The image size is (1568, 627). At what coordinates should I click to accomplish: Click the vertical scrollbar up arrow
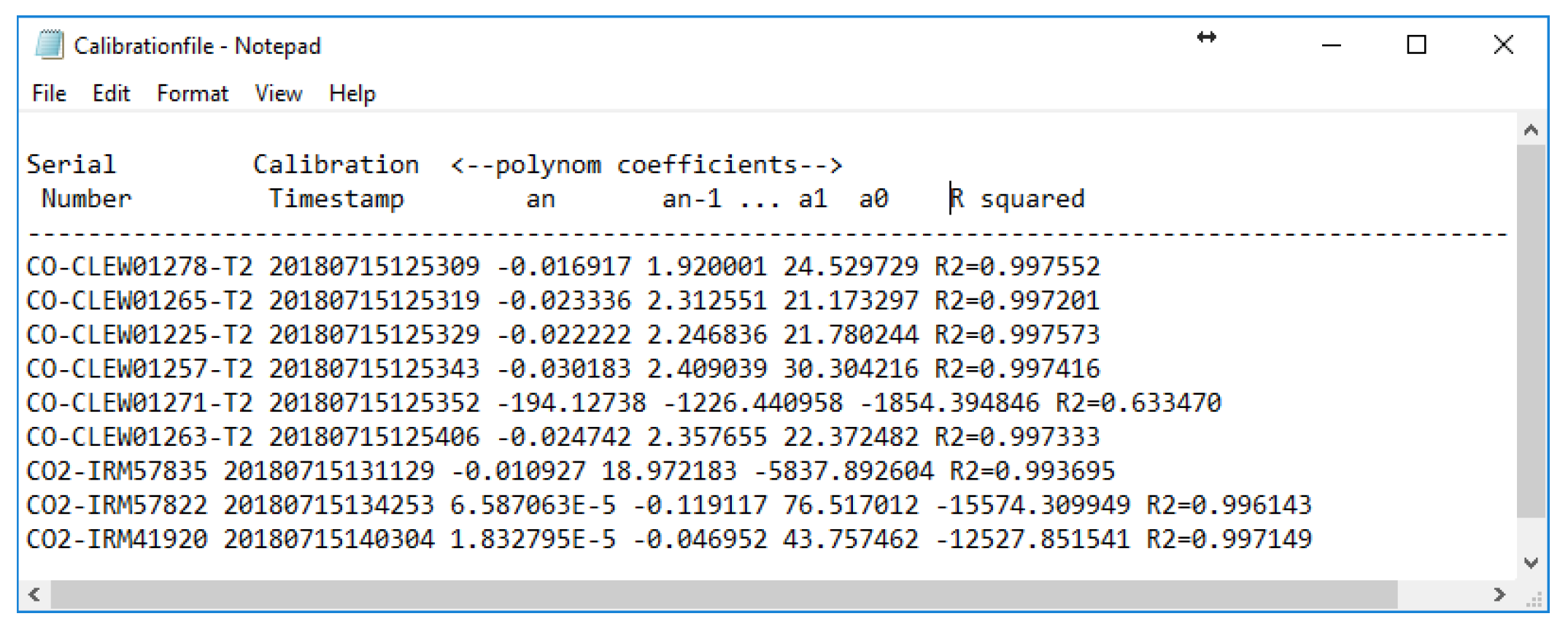tap(1531, 131)
